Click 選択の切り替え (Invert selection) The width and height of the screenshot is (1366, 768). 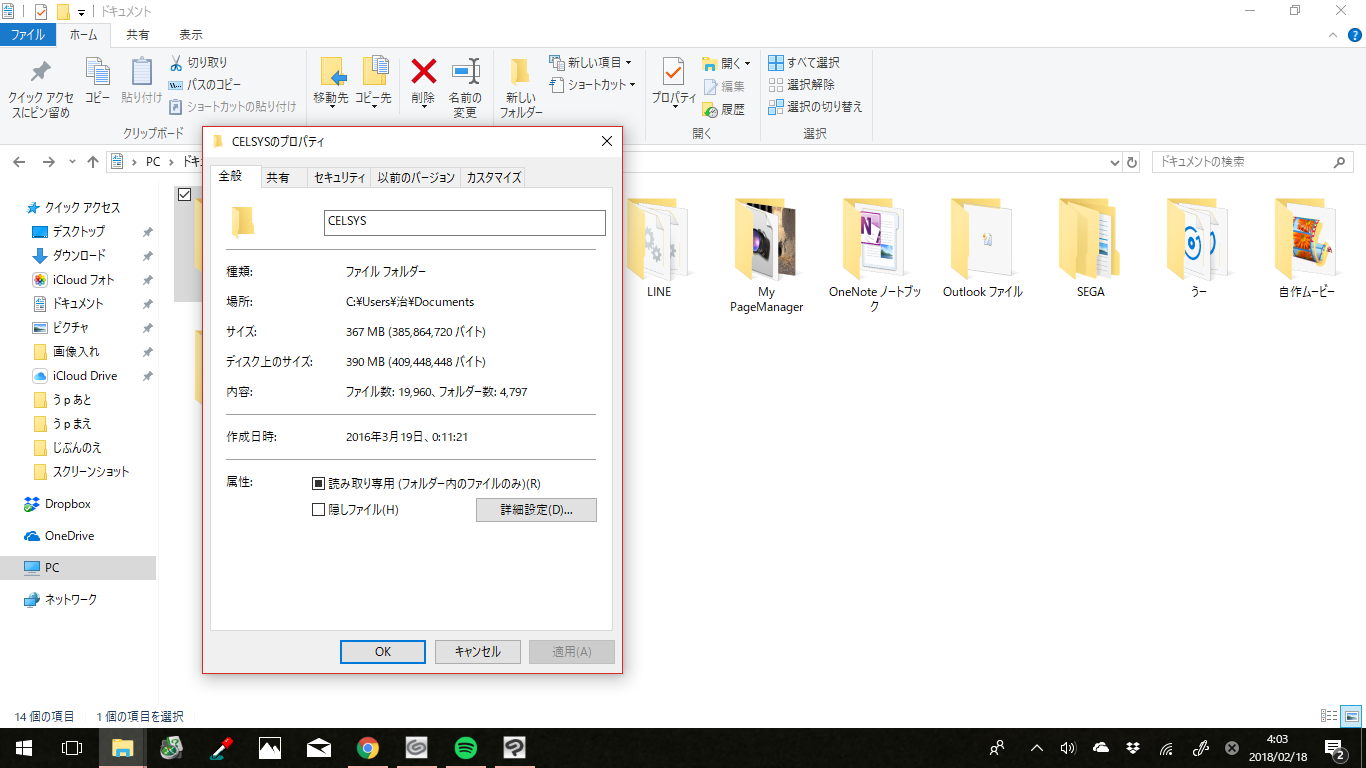pos(815,107)
